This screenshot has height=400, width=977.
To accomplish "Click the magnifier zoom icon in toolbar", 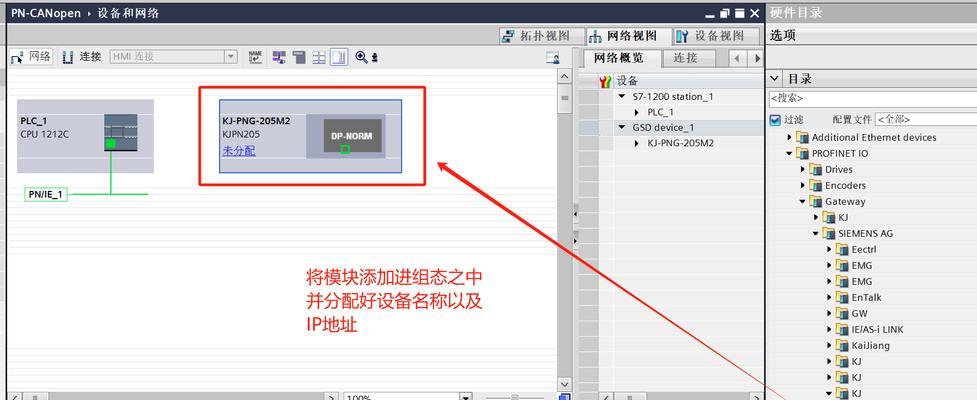I will [x=361, y=57].
